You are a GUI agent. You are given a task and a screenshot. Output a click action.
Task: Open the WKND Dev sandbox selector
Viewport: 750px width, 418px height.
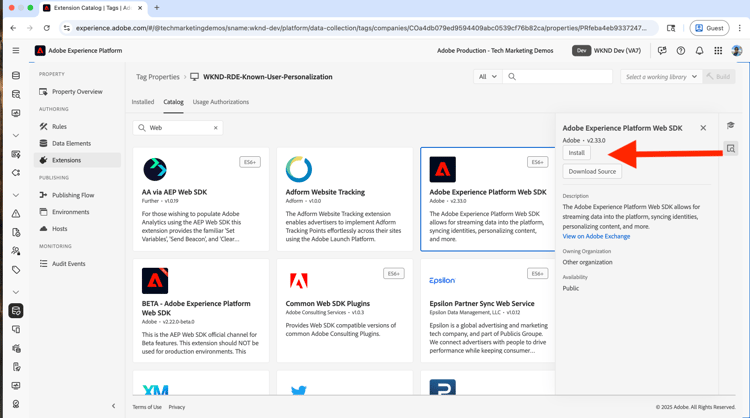pyautogui.click(x=607, y=51)
